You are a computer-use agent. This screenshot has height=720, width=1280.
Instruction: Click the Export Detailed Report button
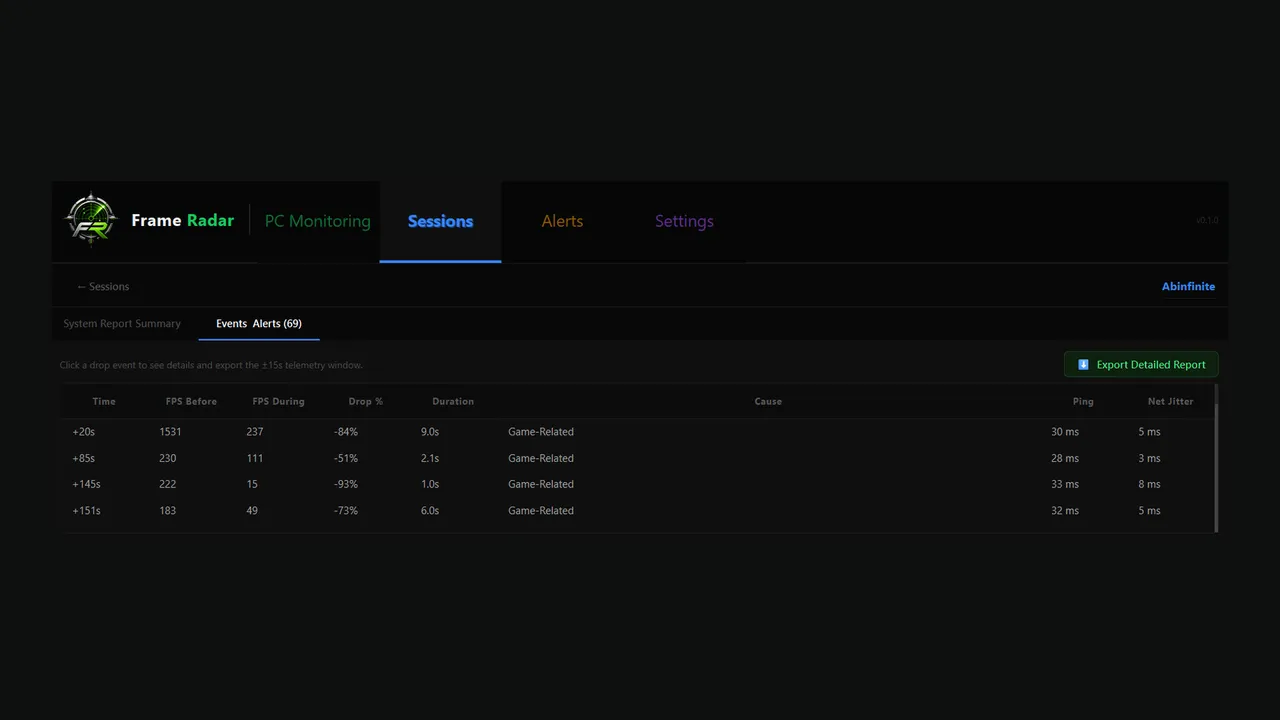tap(1141, 365)
